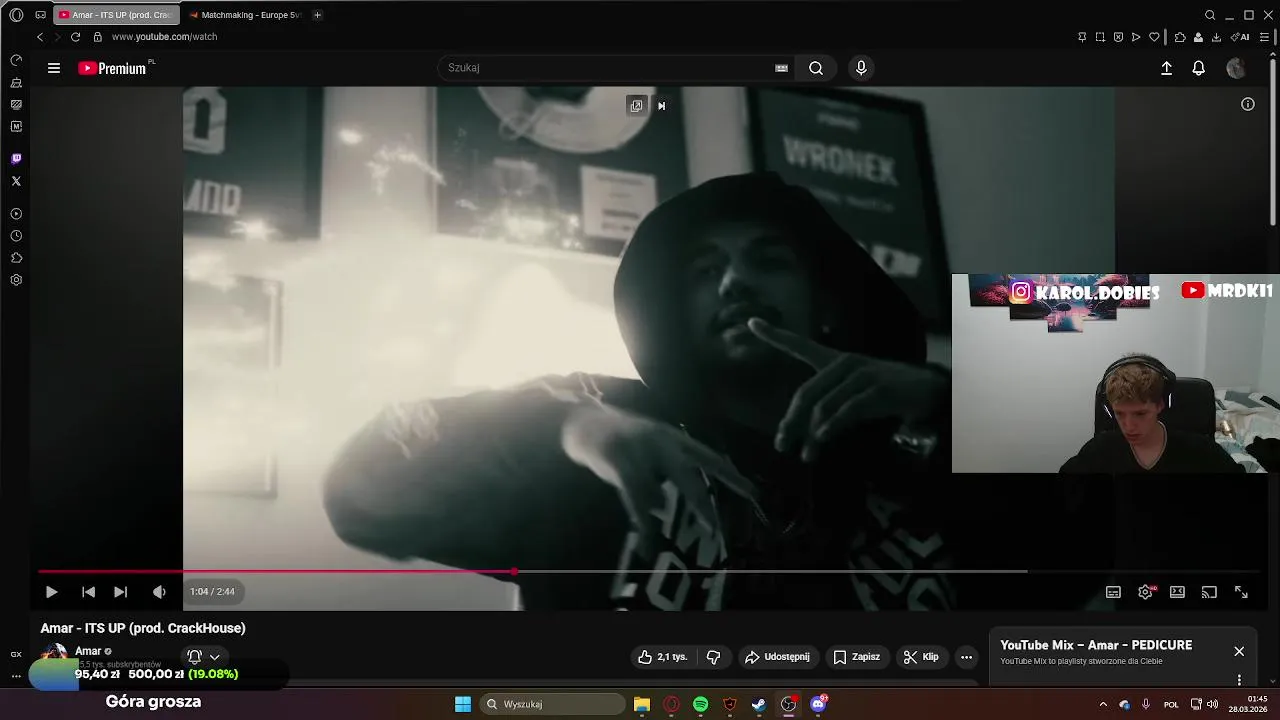Click the Zapisz save button
The width and height of the screenshot is (1280, 720).
857,657
